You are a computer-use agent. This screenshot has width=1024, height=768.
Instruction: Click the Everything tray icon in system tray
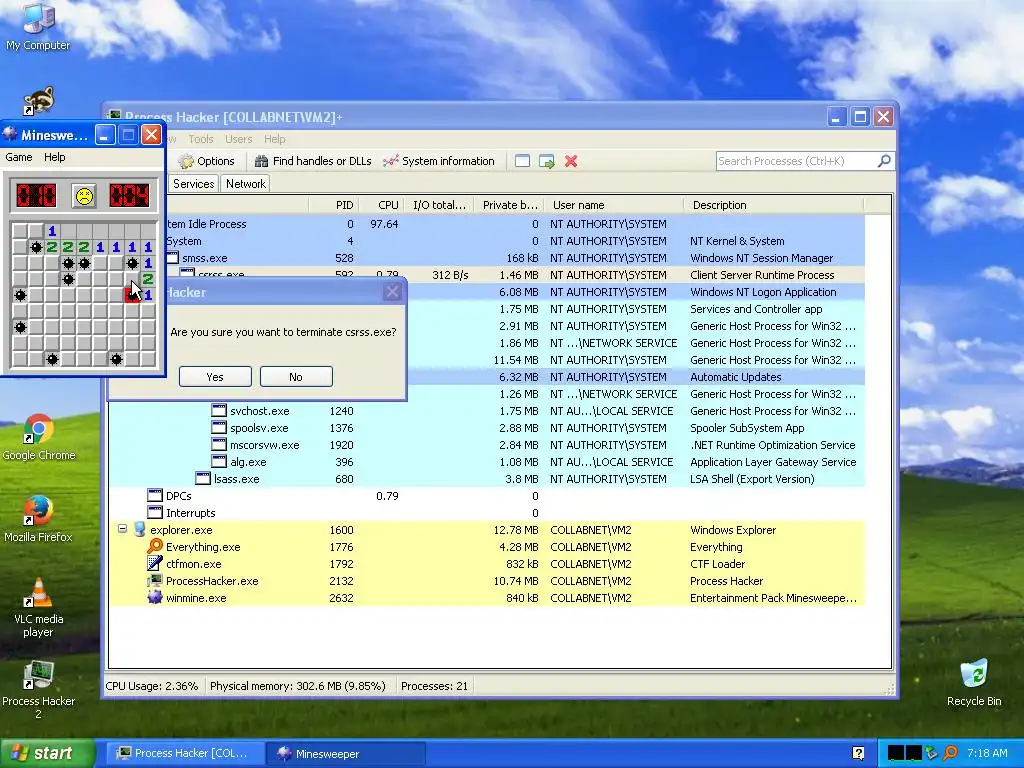[x=950, y=753]
